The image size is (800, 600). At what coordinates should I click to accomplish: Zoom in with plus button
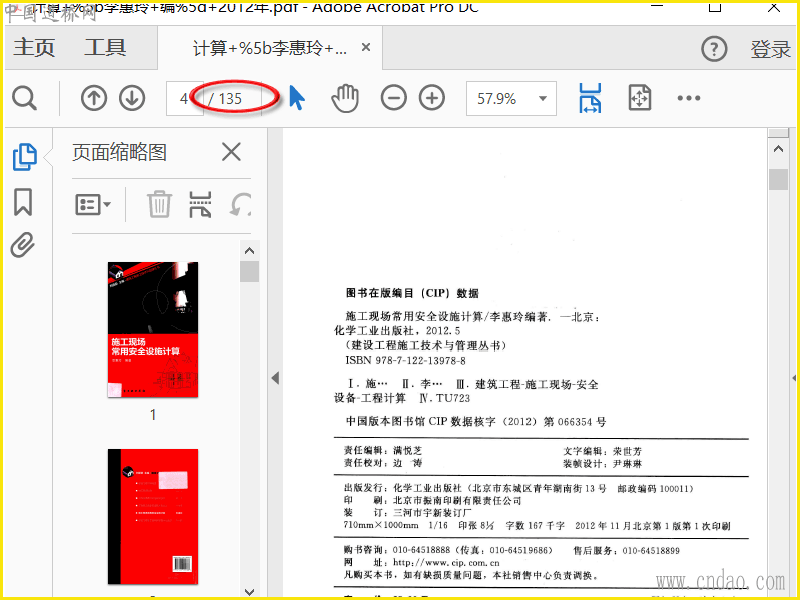coord(432,98)
